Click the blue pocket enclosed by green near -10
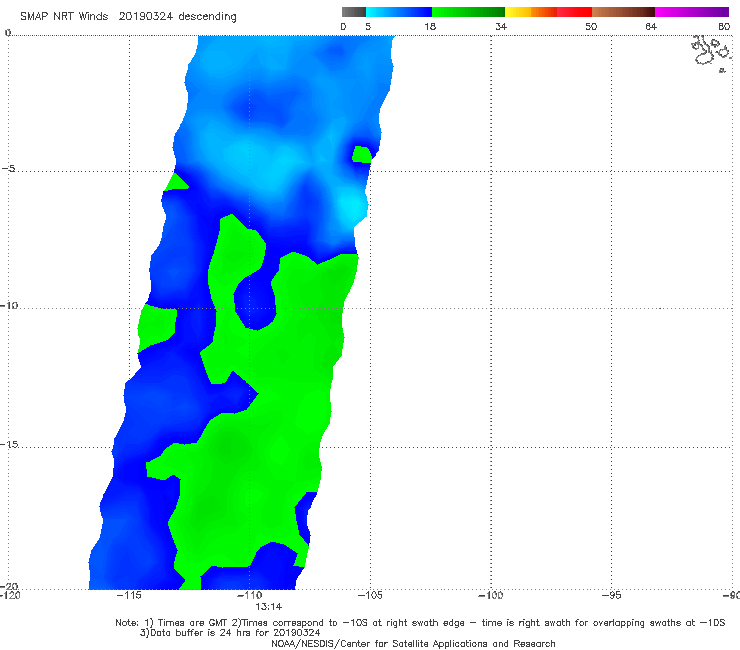 pyautogui.click(x=254, y=301)
